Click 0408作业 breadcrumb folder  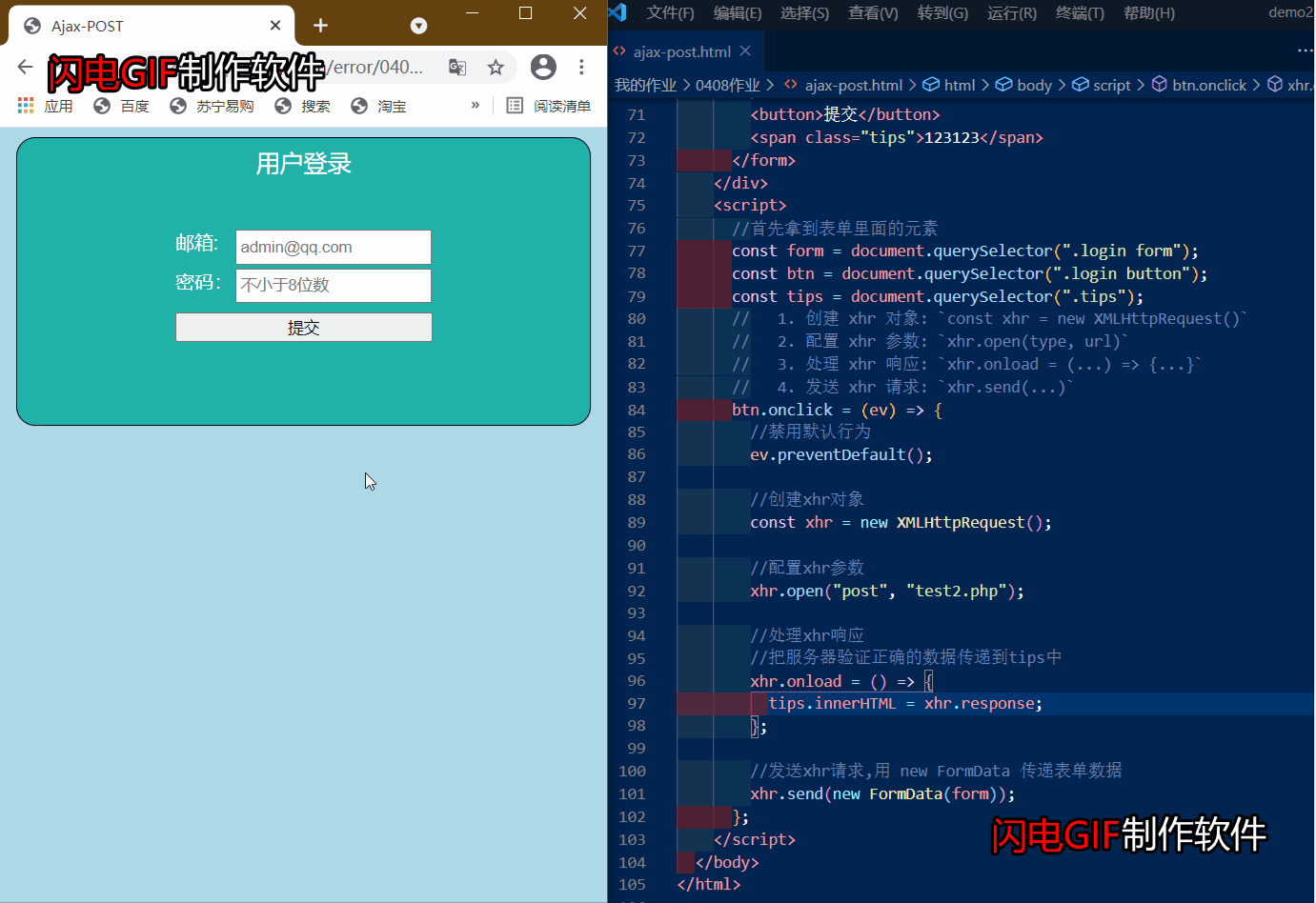[728, 85]
